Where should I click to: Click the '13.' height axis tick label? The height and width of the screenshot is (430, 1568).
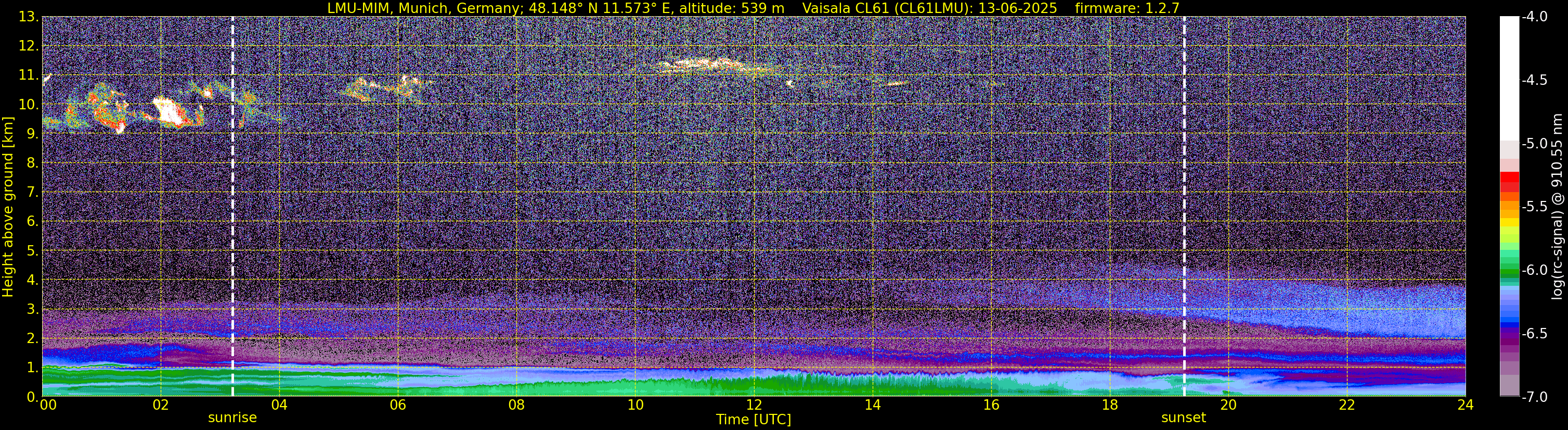(29, 17)
